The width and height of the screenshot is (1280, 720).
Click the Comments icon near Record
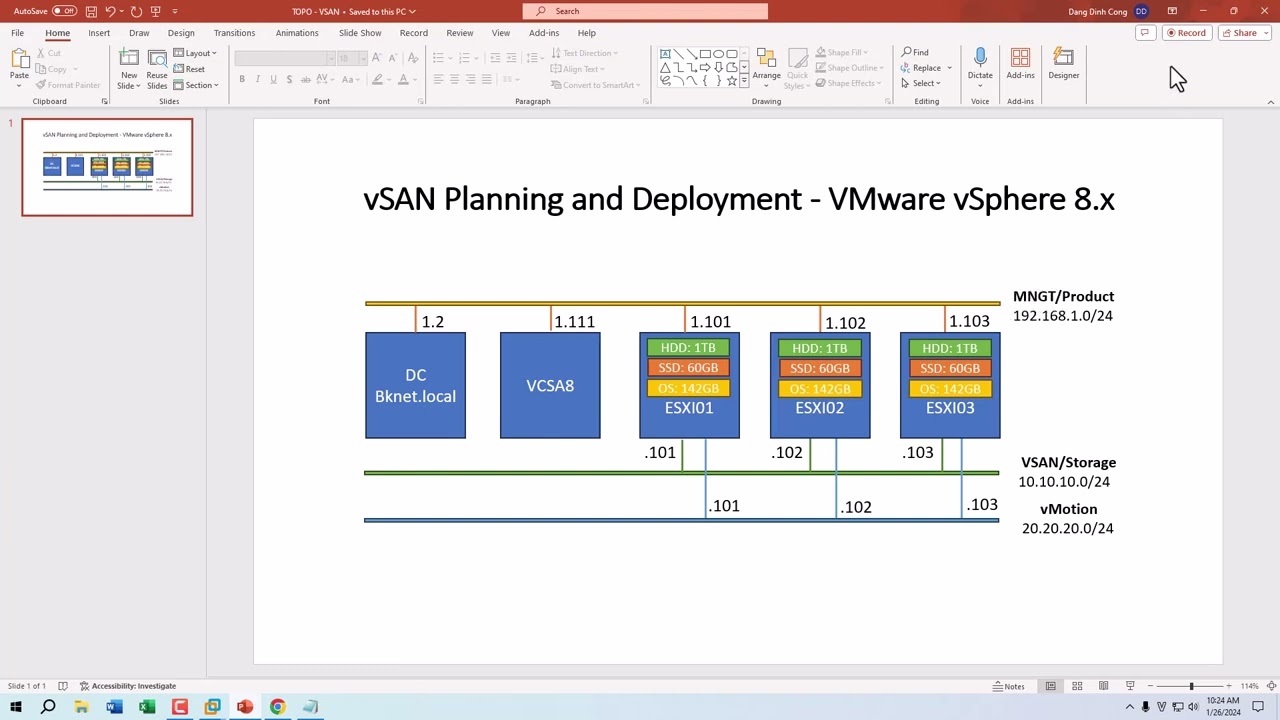point(1145,33)
